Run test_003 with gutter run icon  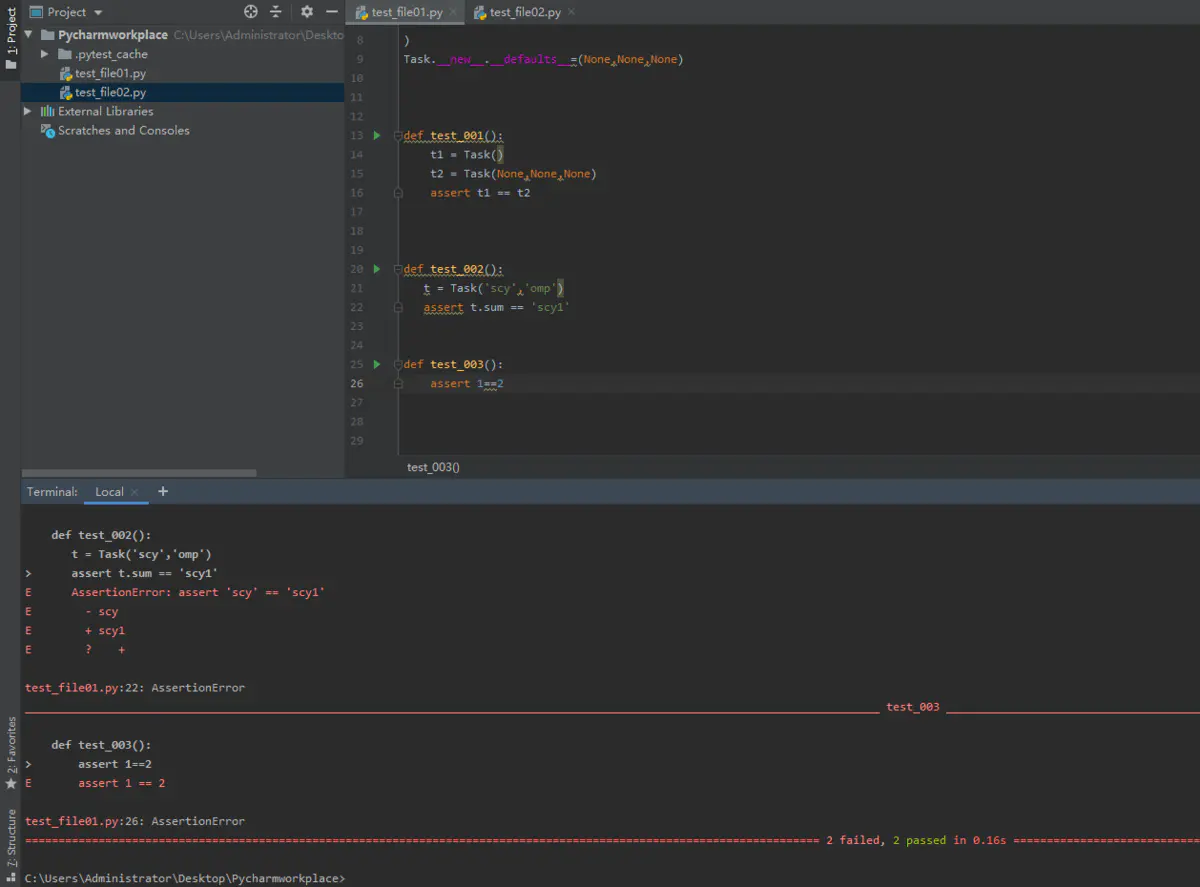tap(377, 364)
